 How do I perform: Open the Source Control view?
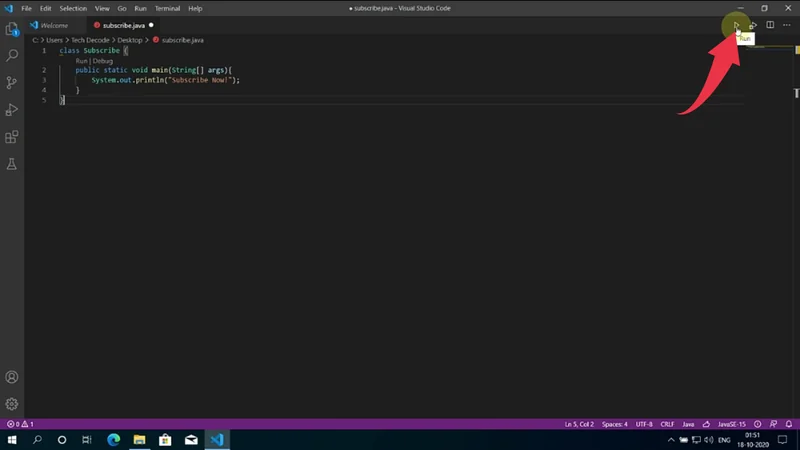pos(12,83)
